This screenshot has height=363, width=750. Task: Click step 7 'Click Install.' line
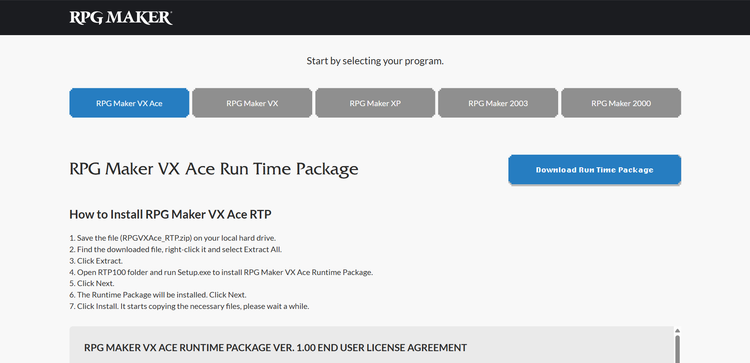tap(189, 306)
